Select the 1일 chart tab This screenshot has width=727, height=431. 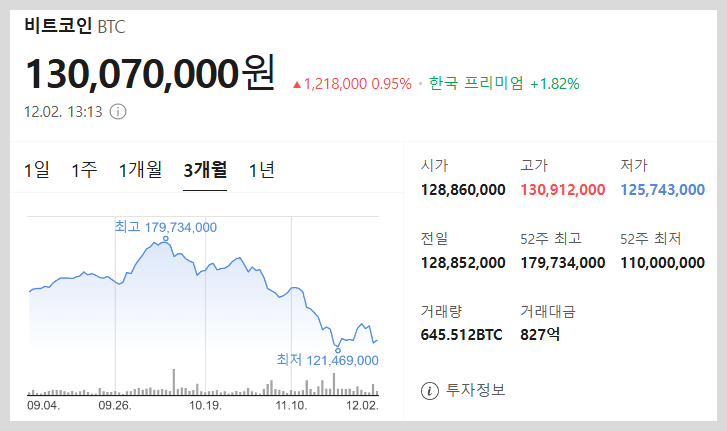tap(37, 170)
